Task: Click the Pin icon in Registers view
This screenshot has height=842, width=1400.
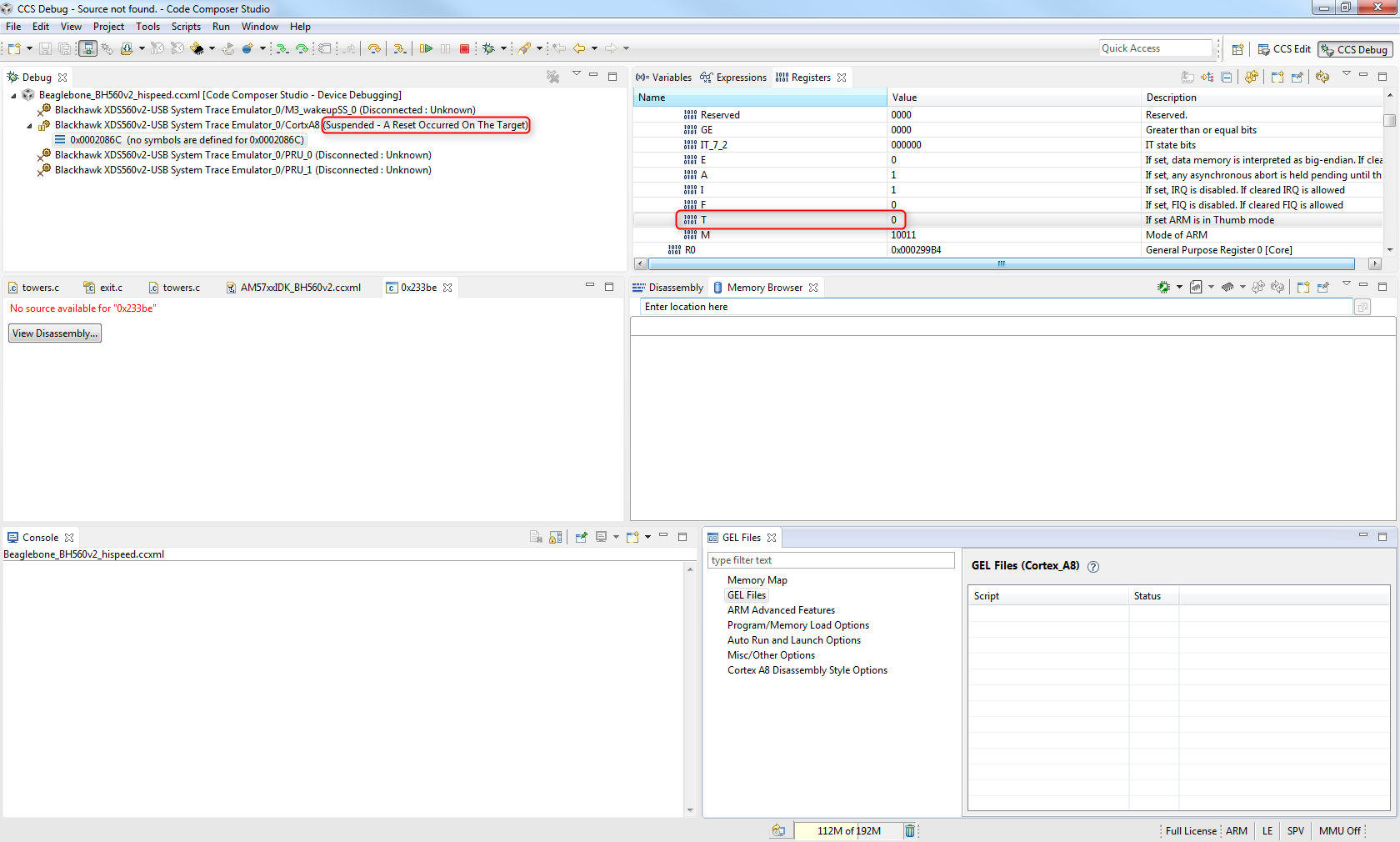Action: [1297, 78]
